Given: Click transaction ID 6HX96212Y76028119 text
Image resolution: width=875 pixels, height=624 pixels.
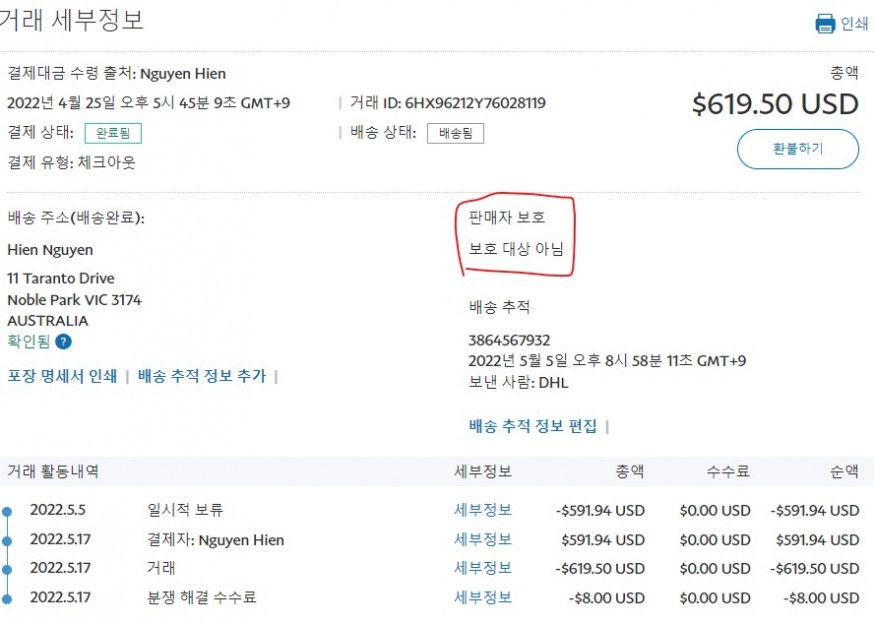Looking at the screenshot, I should (474, 103).
